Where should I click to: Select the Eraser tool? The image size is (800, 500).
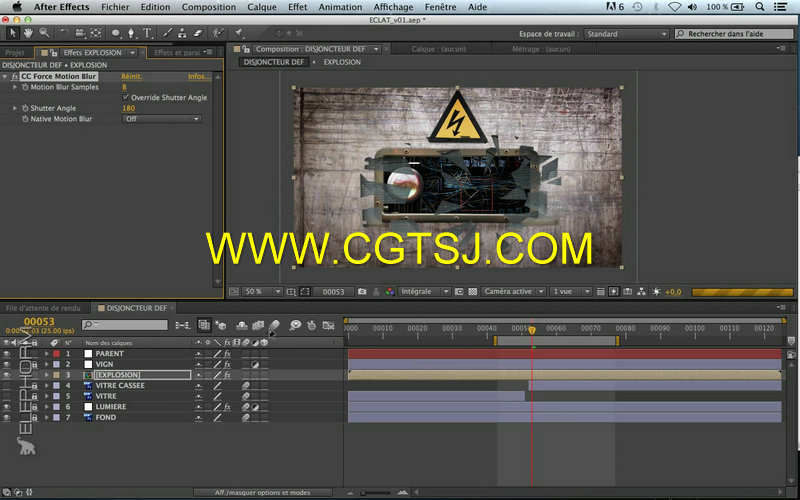tap(198, 33)
